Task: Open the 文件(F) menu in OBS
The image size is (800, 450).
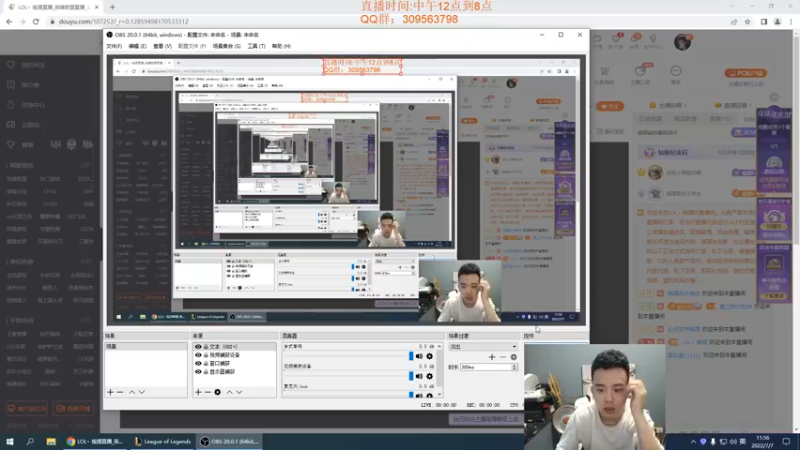Action: click(114, 46)
